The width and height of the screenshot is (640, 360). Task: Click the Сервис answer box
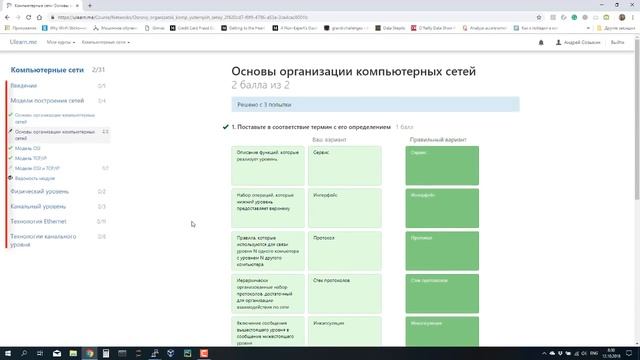point(345,166)
